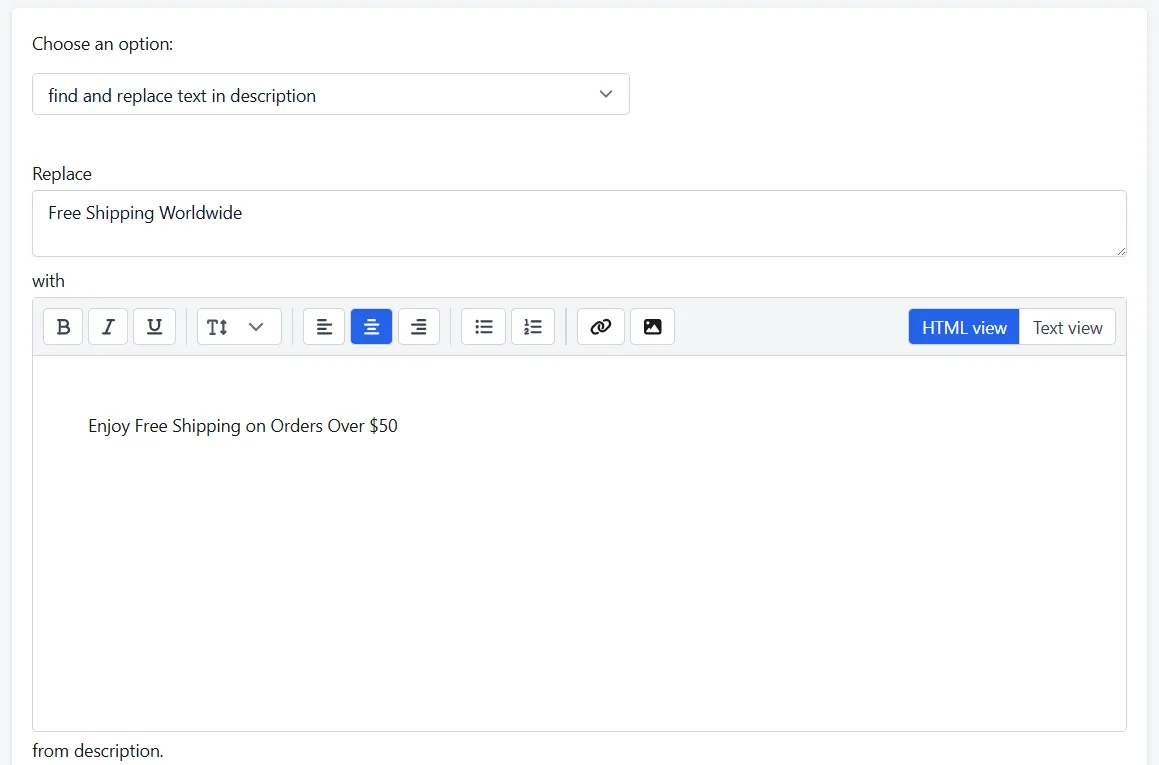
Task: Insert numbered list
Action: point(533,327)
